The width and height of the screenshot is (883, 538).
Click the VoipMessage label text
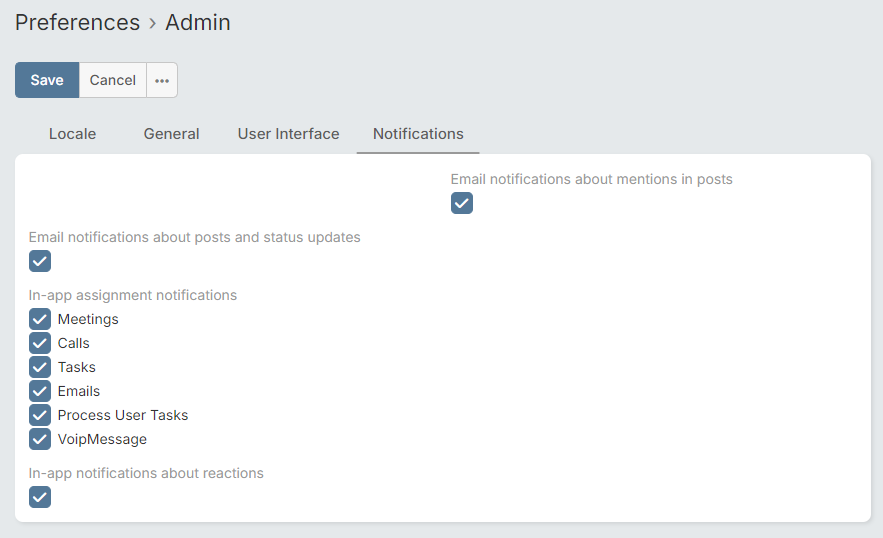point(102,439)
